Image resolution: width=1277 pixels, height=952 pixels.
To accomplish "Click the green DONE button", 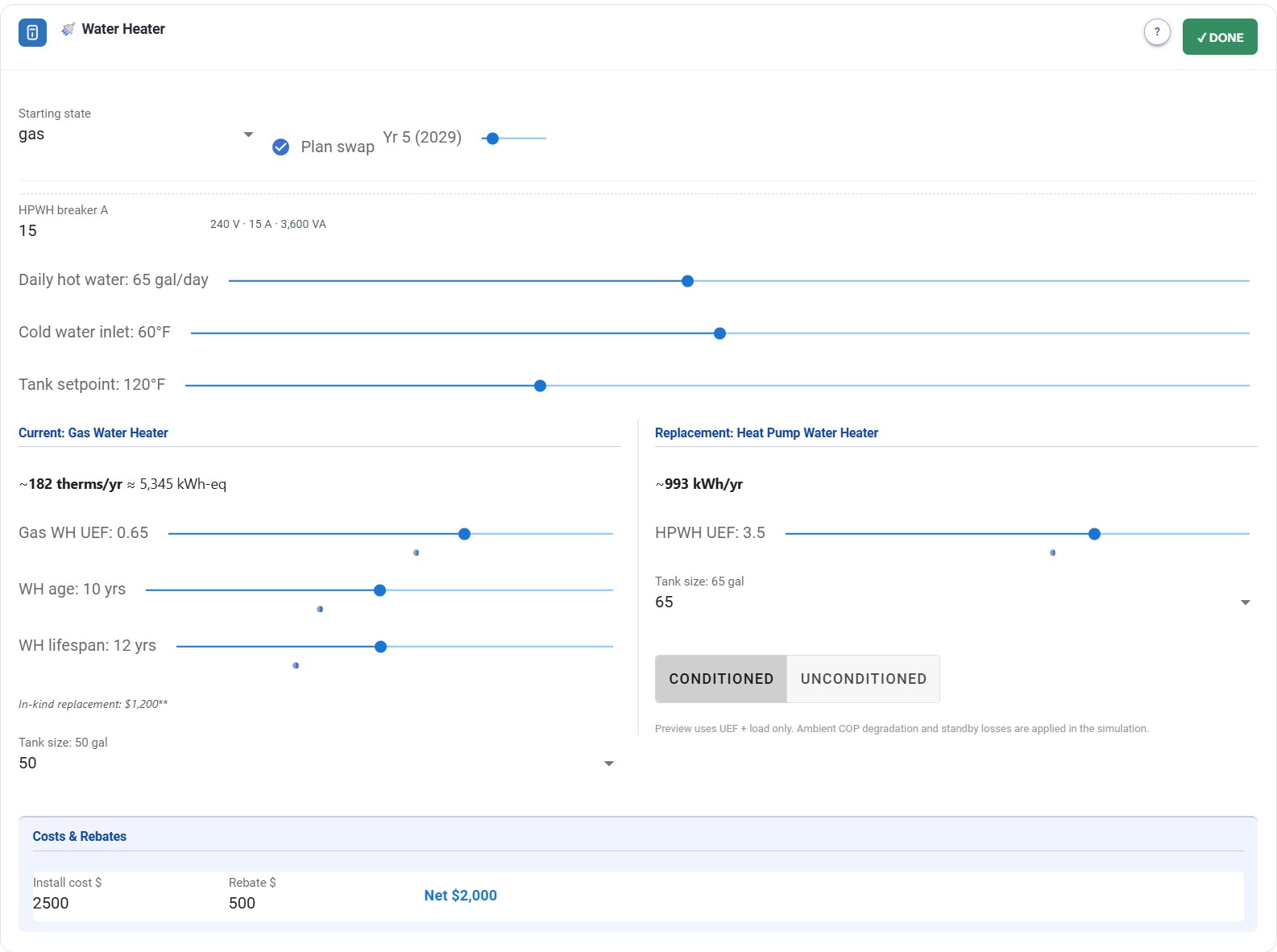I will [1220, 37].
